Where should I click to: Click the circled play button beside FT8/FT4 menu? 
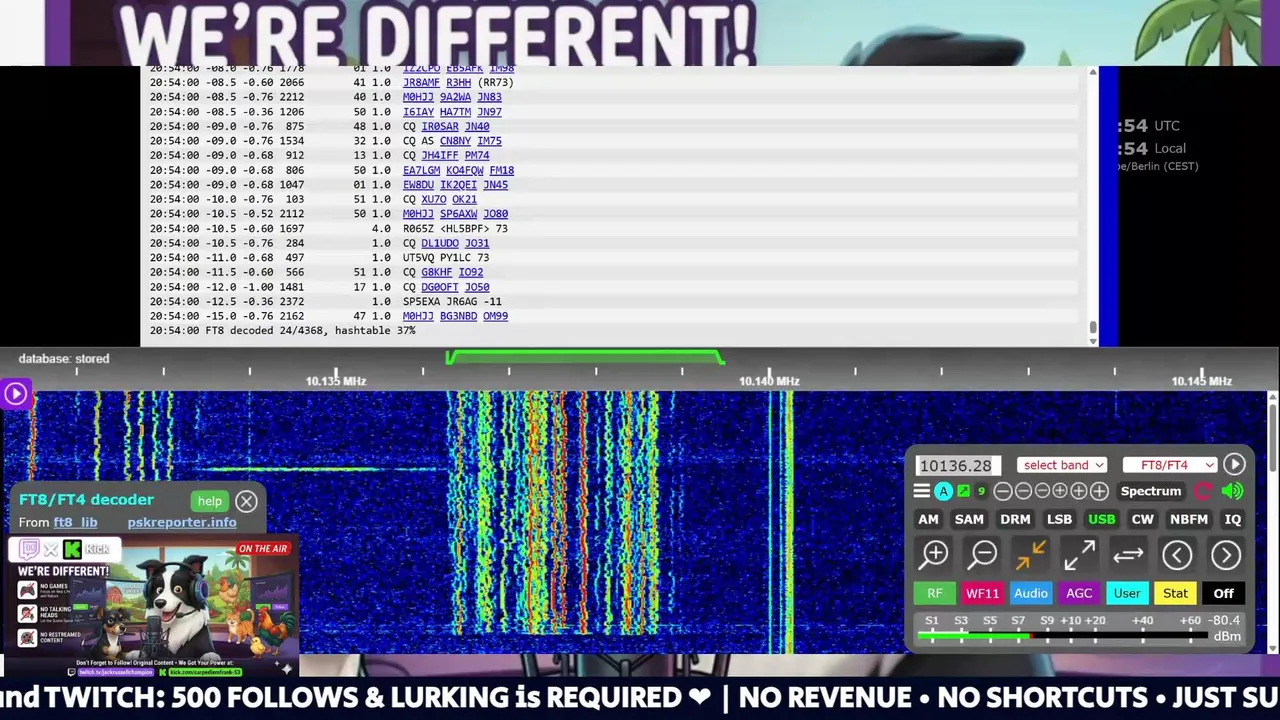(x=1234, y=464)
